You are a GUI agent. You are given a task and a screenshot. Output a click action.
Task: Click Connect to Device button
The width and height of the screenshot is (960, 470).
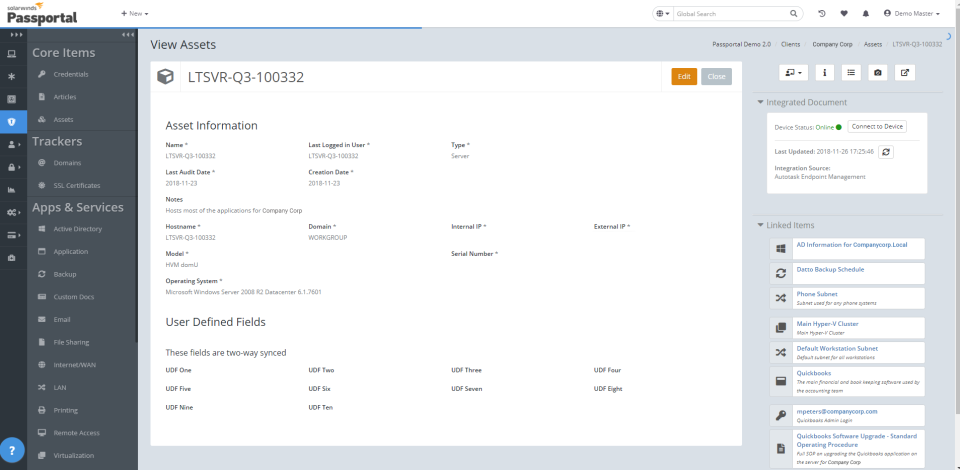point(877,127)
